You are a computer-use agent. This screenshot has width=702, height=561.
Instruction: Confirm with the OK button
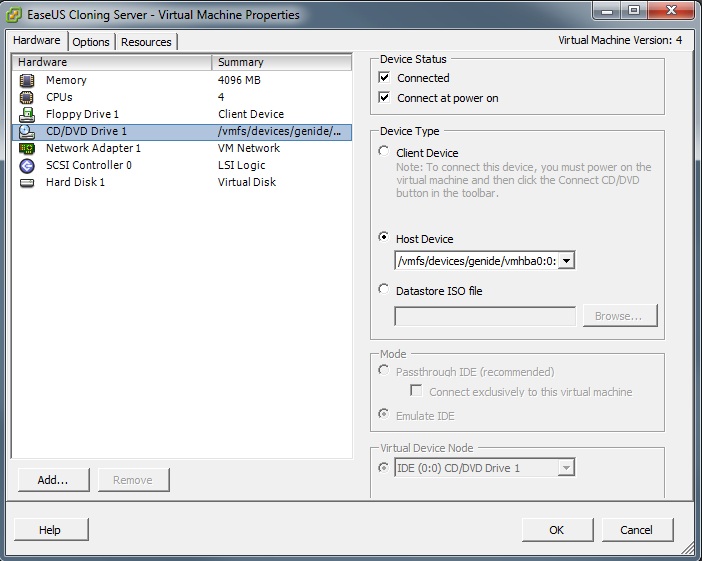coord(557,530)
